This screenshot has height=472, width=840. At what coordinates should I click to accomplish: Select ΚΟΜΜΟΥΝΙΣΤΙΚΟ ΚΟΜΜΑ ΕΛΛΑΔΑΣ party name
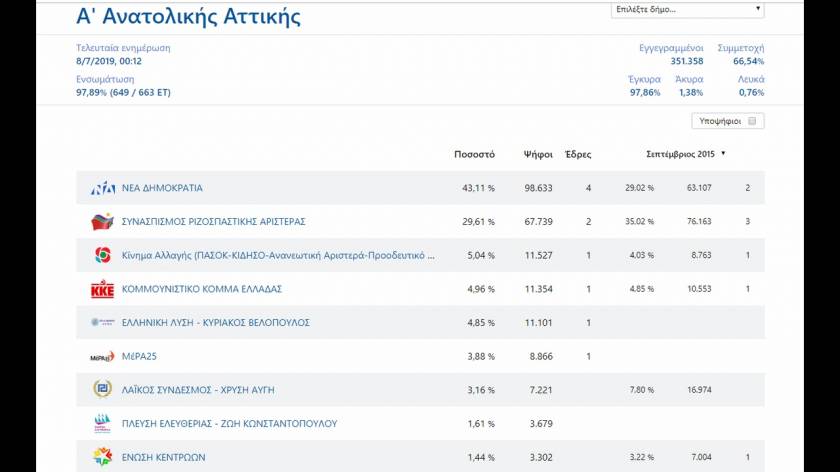[202, 289]
